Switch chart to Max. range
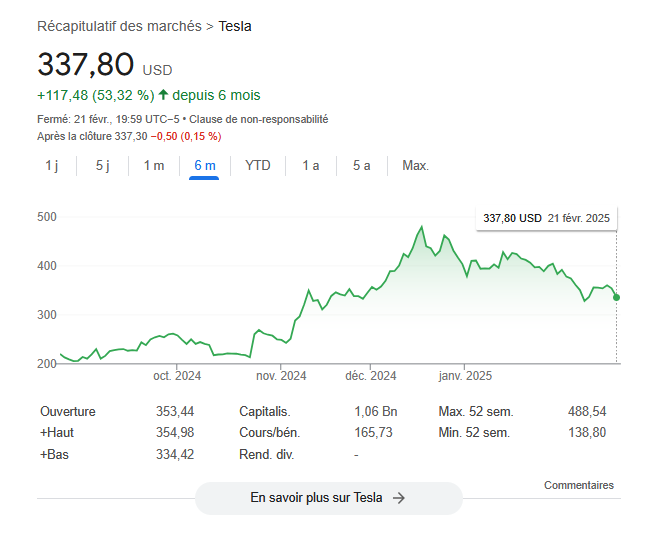The width and height of the screenshot is (649, 538). pos(416,166)
